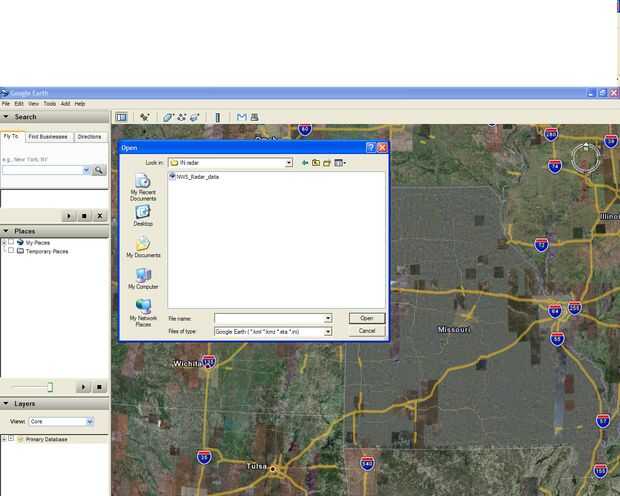Viewport: 620px width, 496px height.
Task: Collapse the Layers panel
Action: 6,403
